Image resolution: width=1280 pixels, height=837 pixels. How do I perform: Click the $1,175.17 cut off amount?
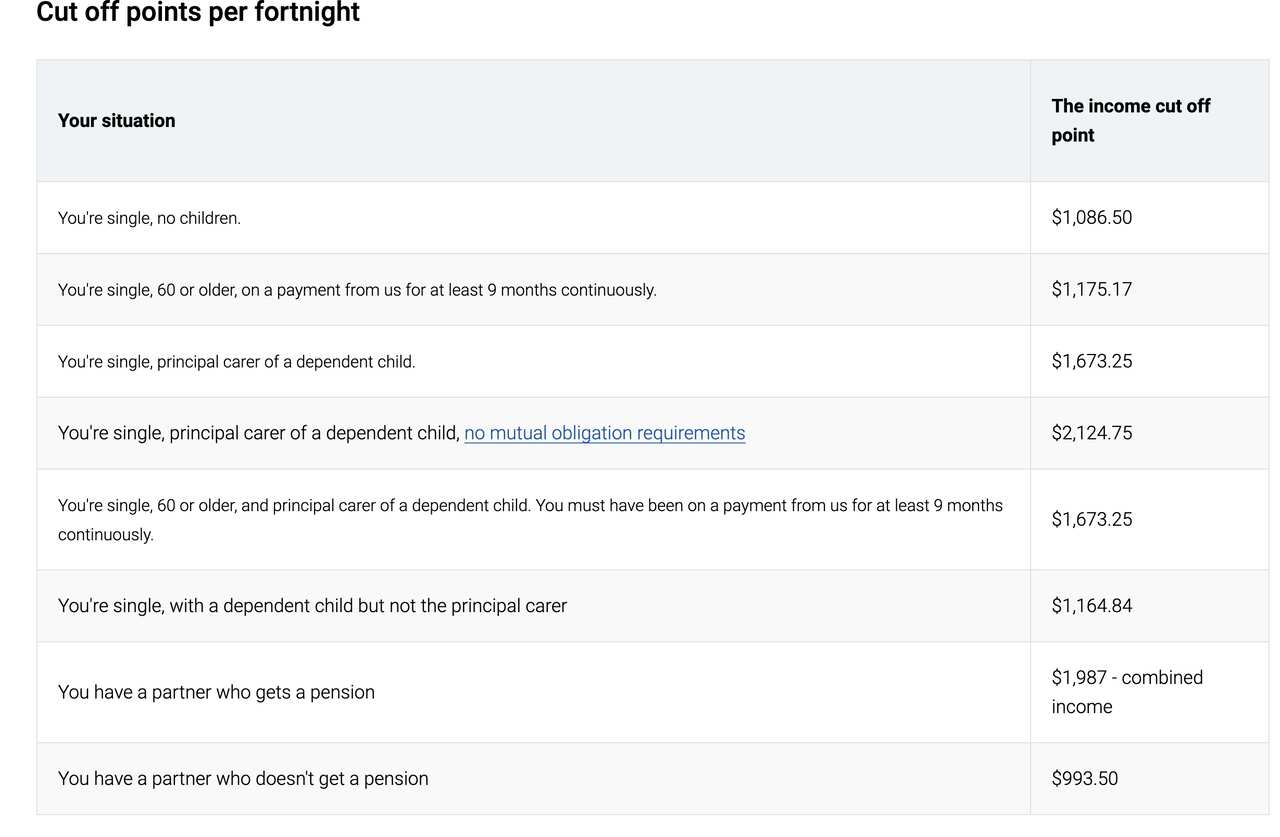click(1091, 289)
